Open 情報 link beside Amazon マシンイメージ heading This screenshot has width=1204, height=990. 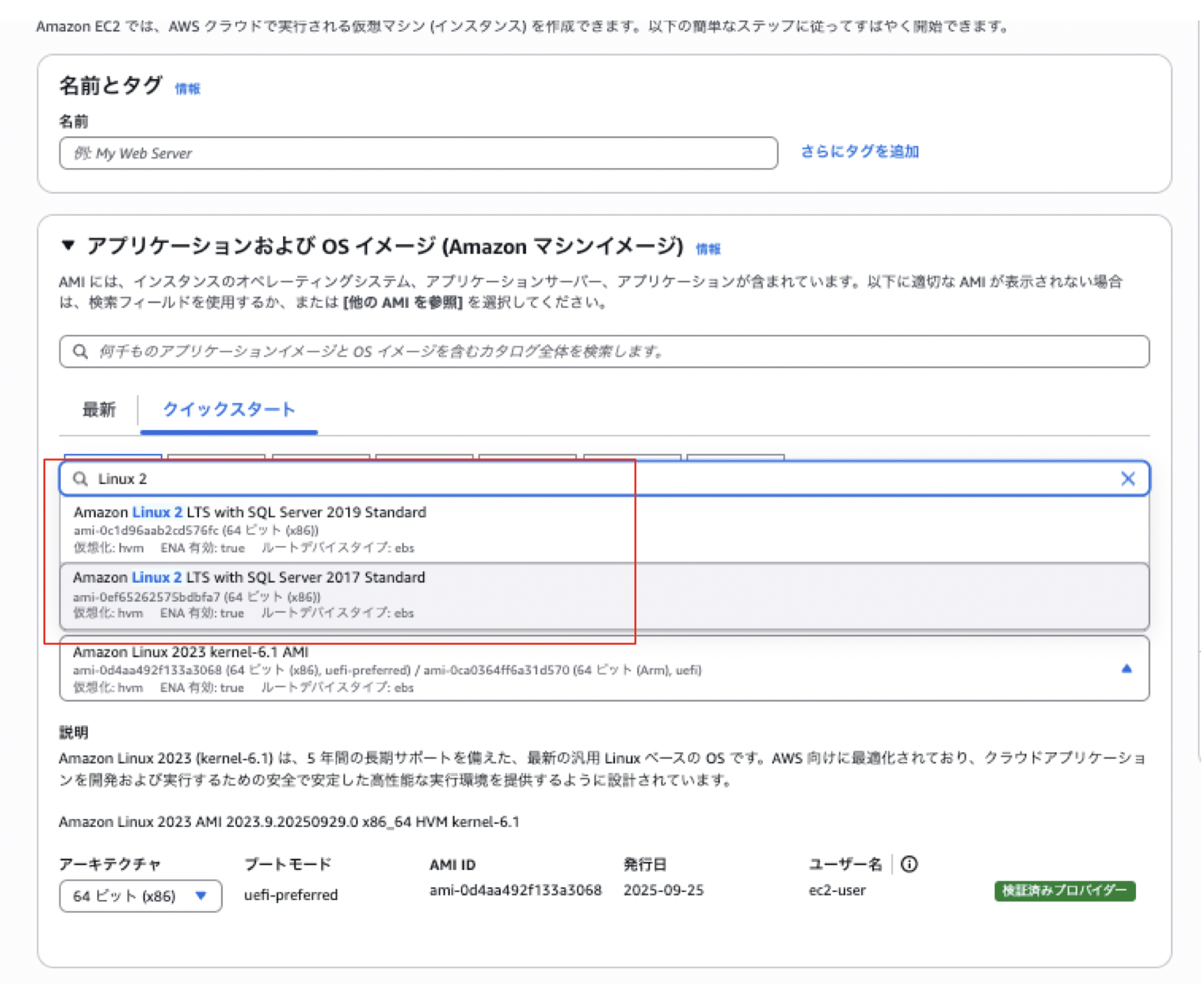click(x=708, y=249)
